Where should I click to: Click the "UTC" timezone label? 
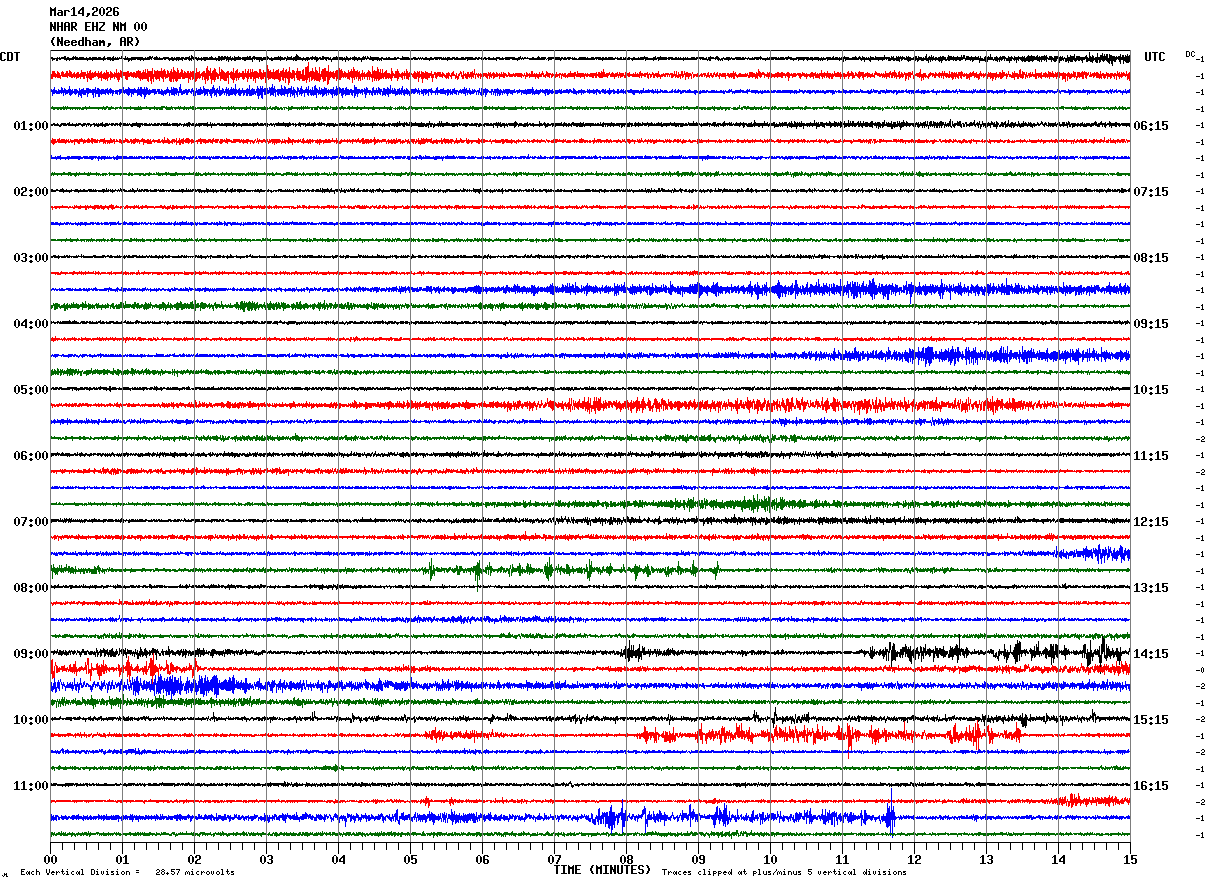click(x=1155, y=57)
